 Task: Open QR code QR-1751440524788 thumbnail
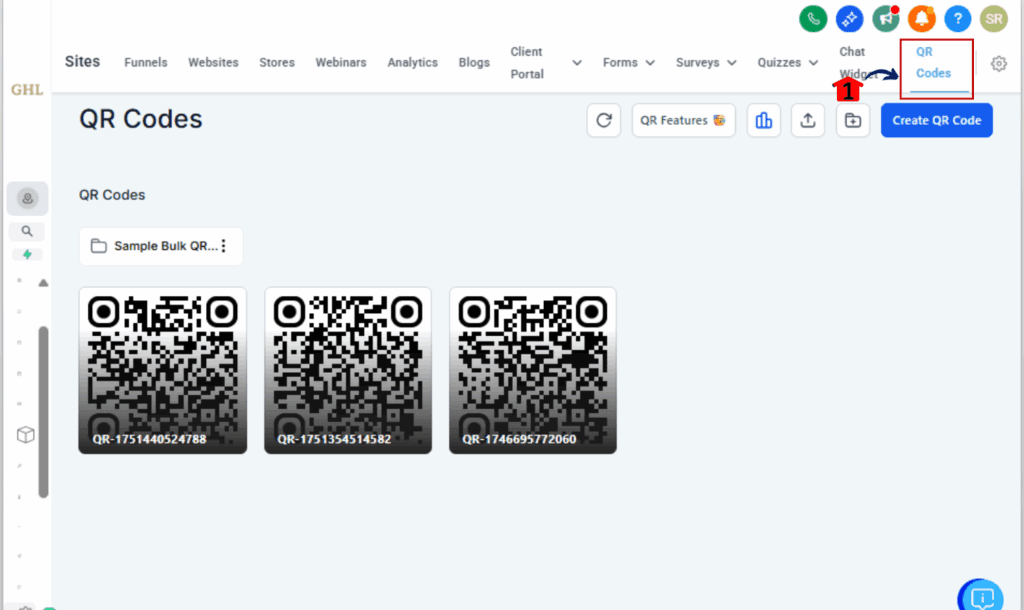click(x=163, y=370)
